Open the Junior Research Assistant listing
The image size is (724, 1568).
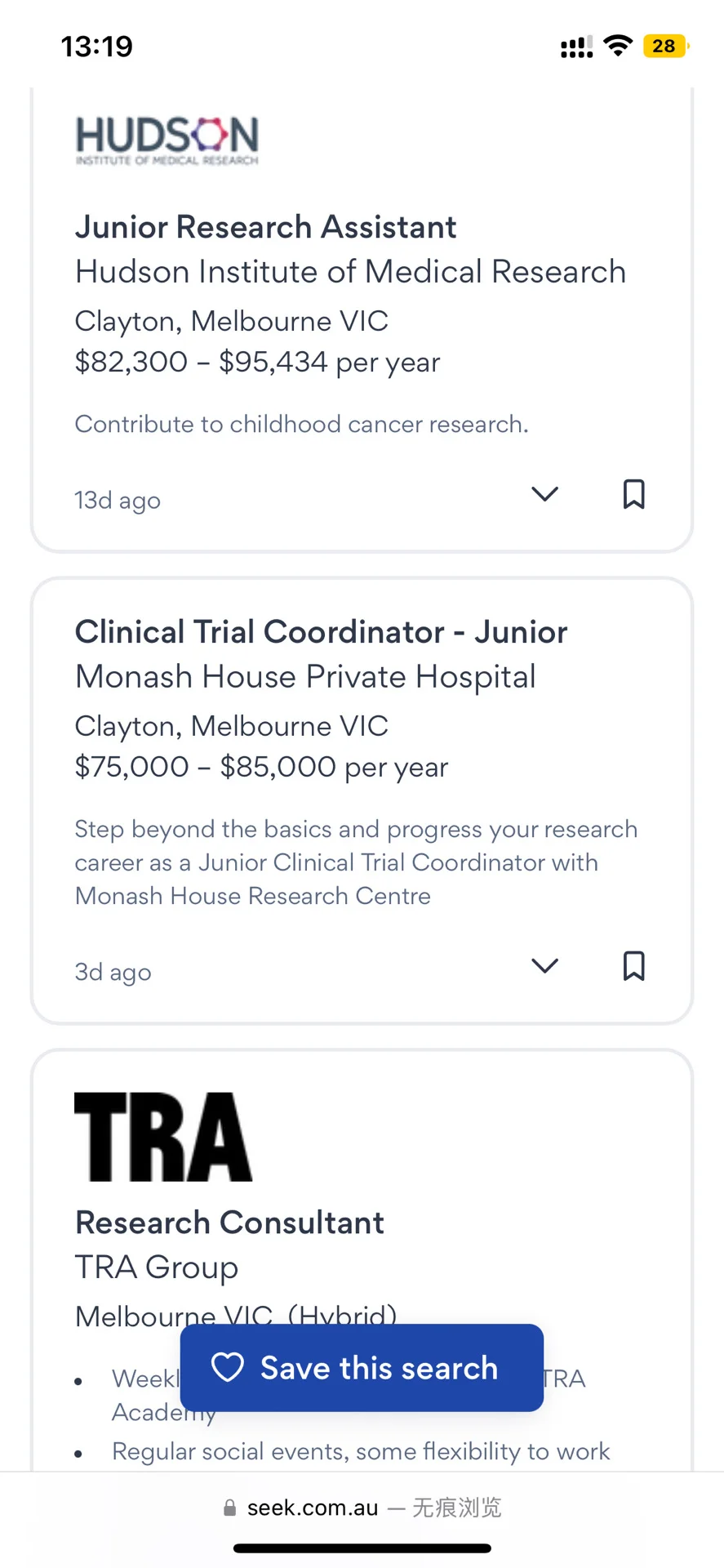tap(265, 227)
